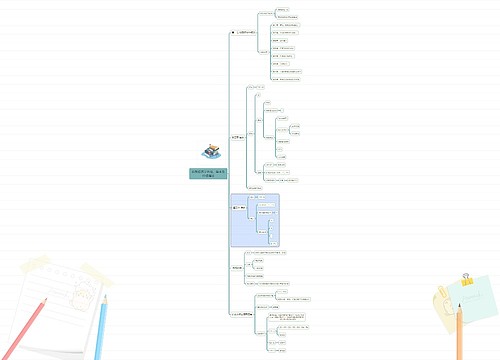Viewport: 500px width, 360px height.
Task: Select the second main branch topic node
Action: pos(238,137)
